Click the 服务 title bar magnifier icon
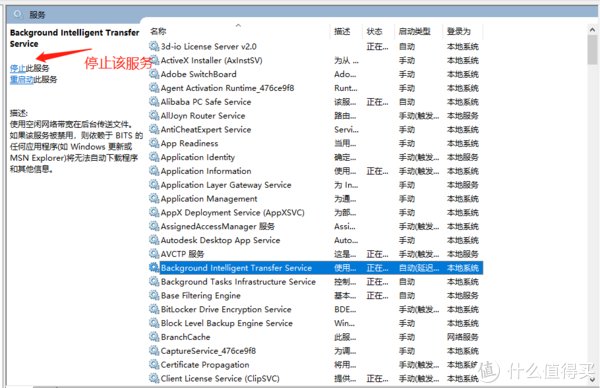 pos(18,14)
